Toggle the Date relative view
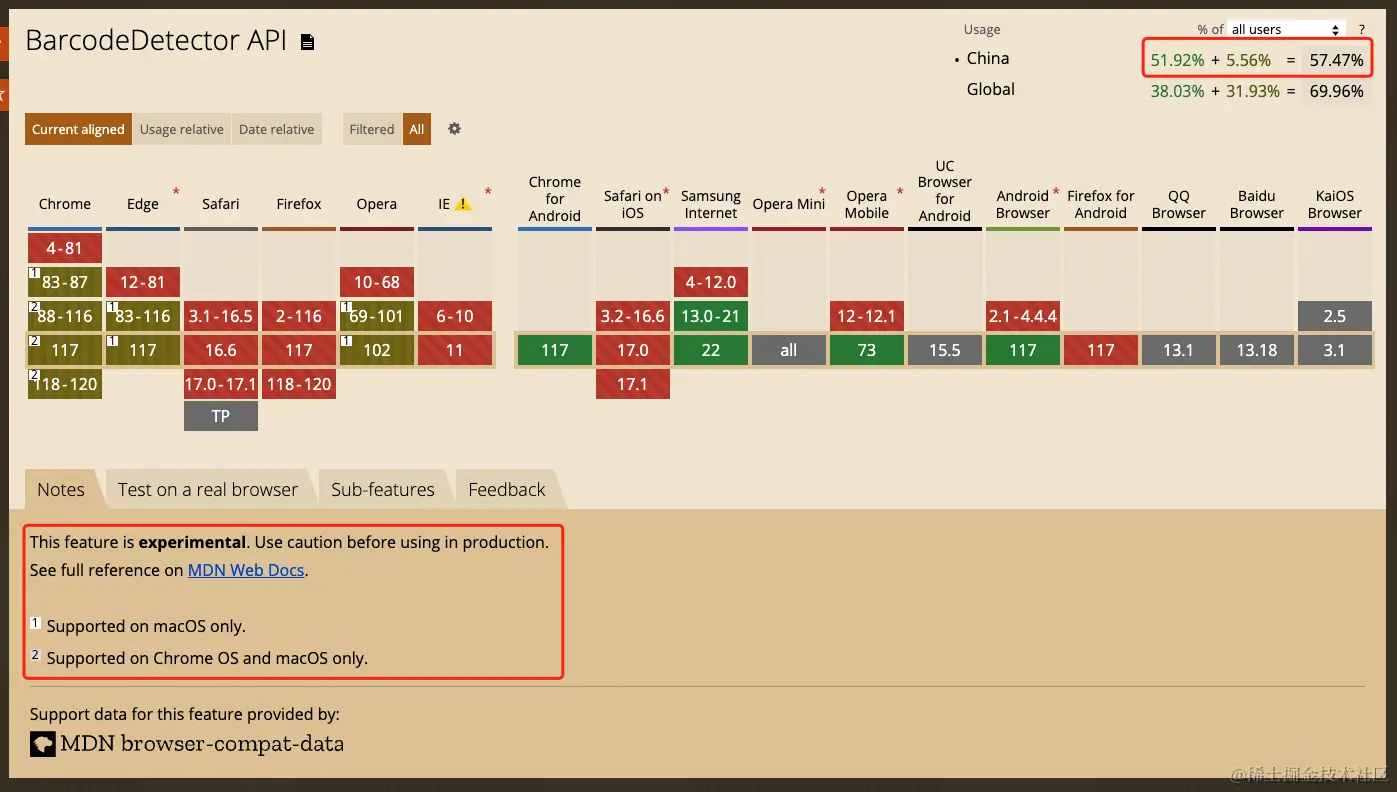This screenshot has height=792, width=1397. click(x=277, y=129)
